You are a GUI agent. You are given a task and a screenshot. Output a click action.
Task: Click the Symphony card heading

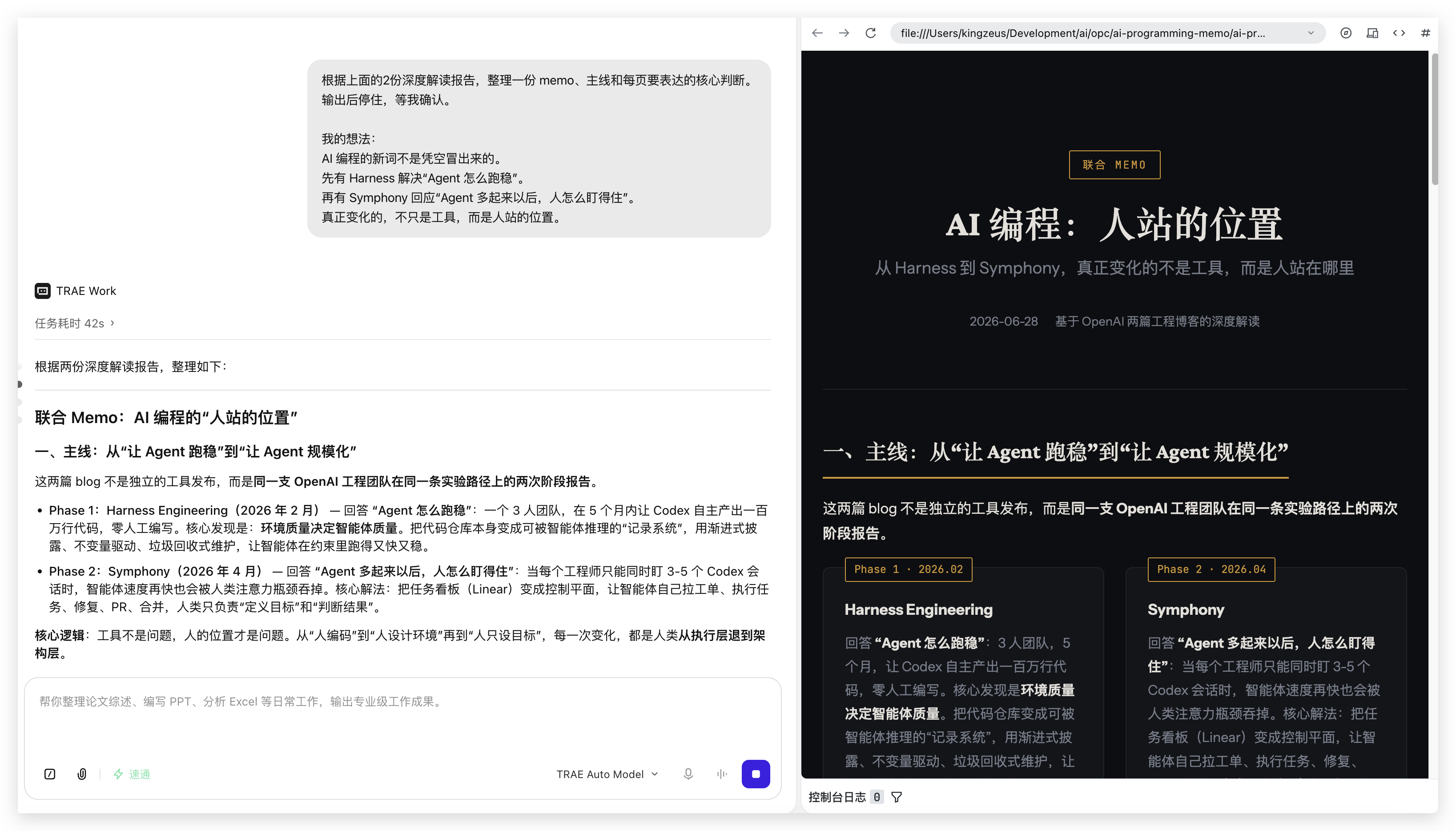point(1186,609)
